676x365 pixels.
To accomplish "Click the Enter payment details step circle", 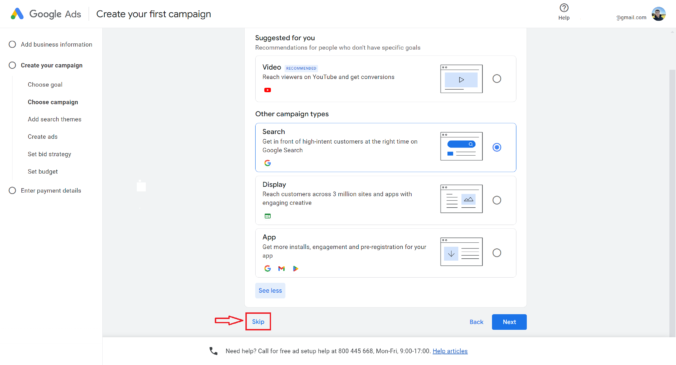I will pyautogui.click(x=12, y=190).
